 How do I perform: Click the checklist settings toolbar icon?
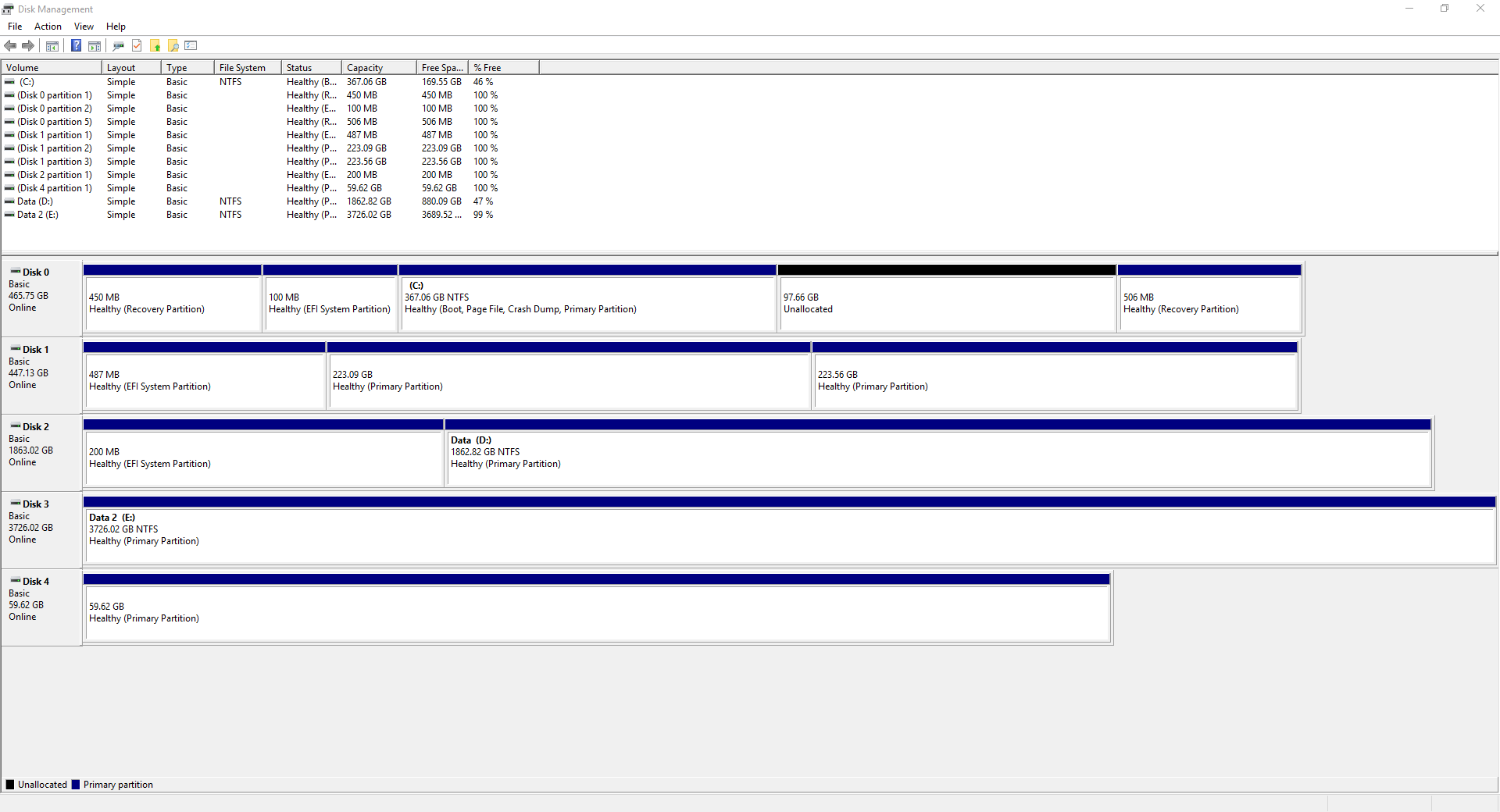(x=191, y=46)
